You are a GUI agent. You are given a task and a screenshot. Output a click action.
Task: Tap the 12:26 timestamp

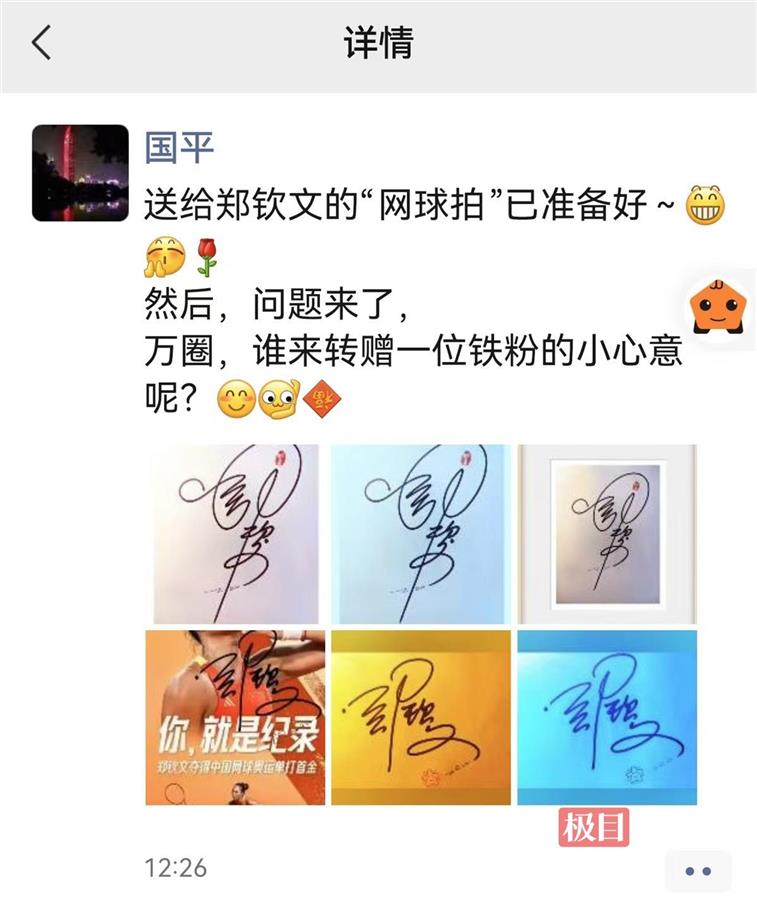point(175,868)
